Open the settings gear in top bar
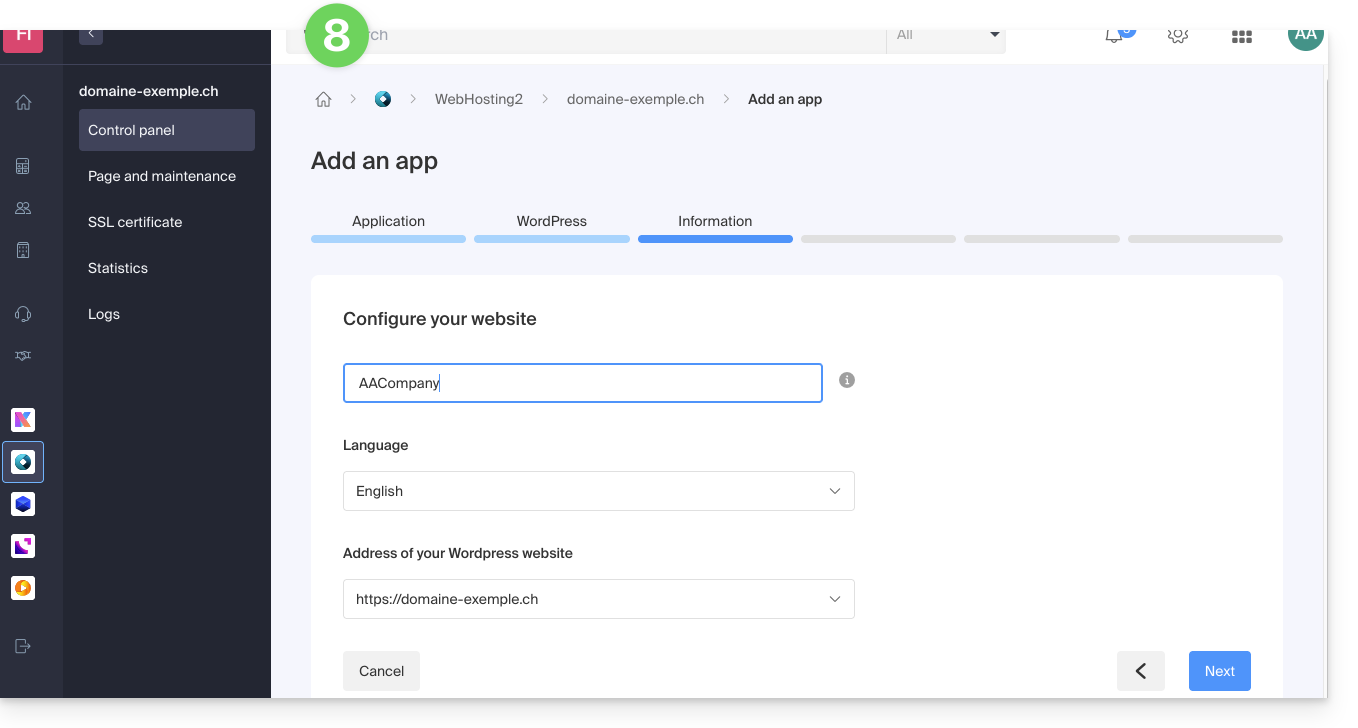Screen dimensions: 1358x728 click(x=1178, y=36)
